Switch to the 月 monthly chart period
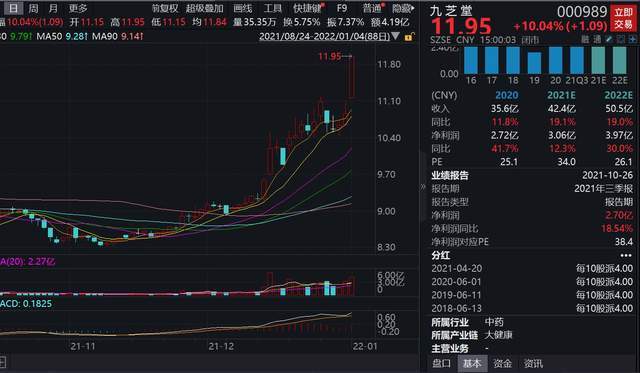The width and height of the screenshot is (640, 373). [53, 8]
